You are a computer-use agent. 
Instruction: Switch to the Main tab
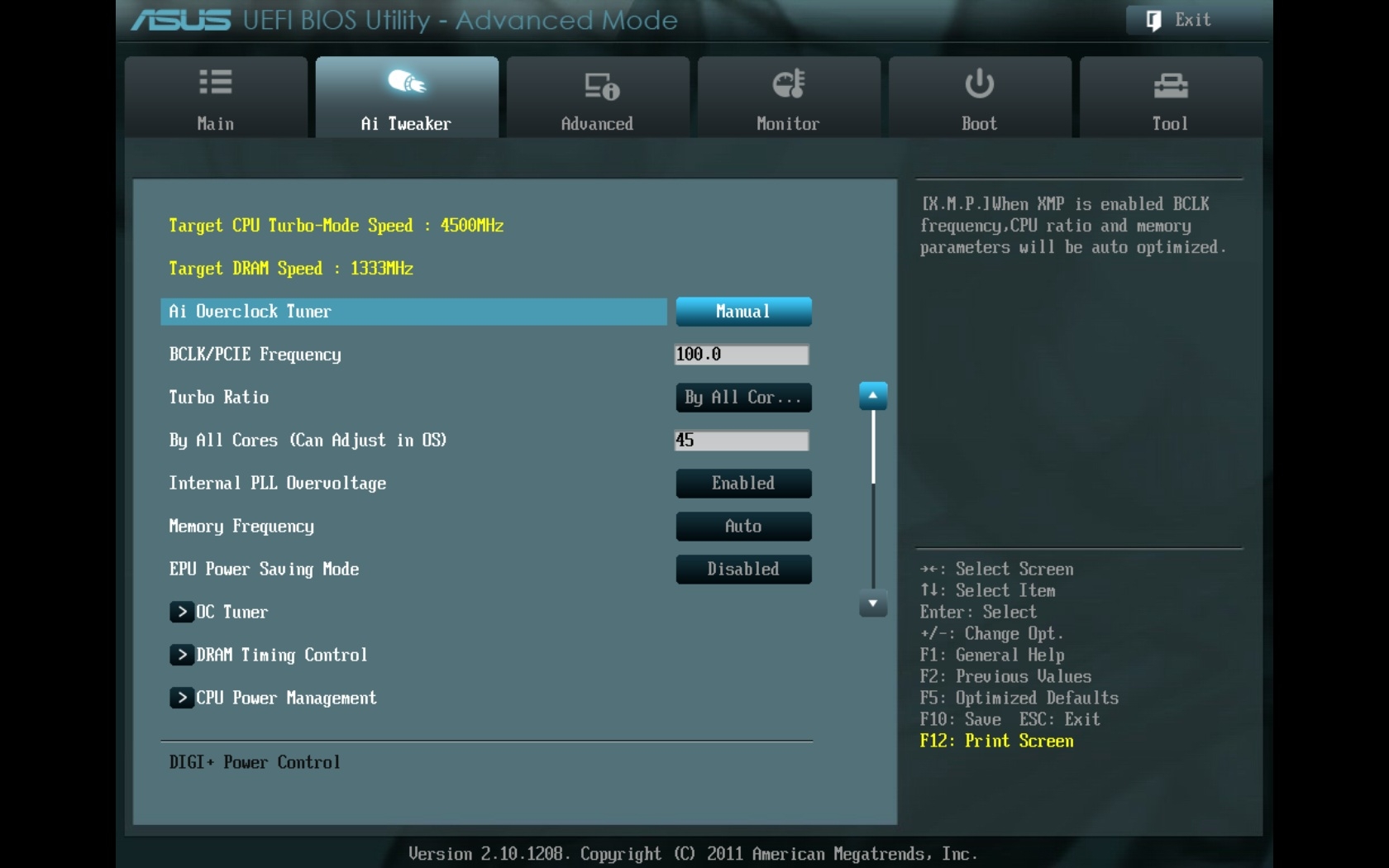(216, 97)
